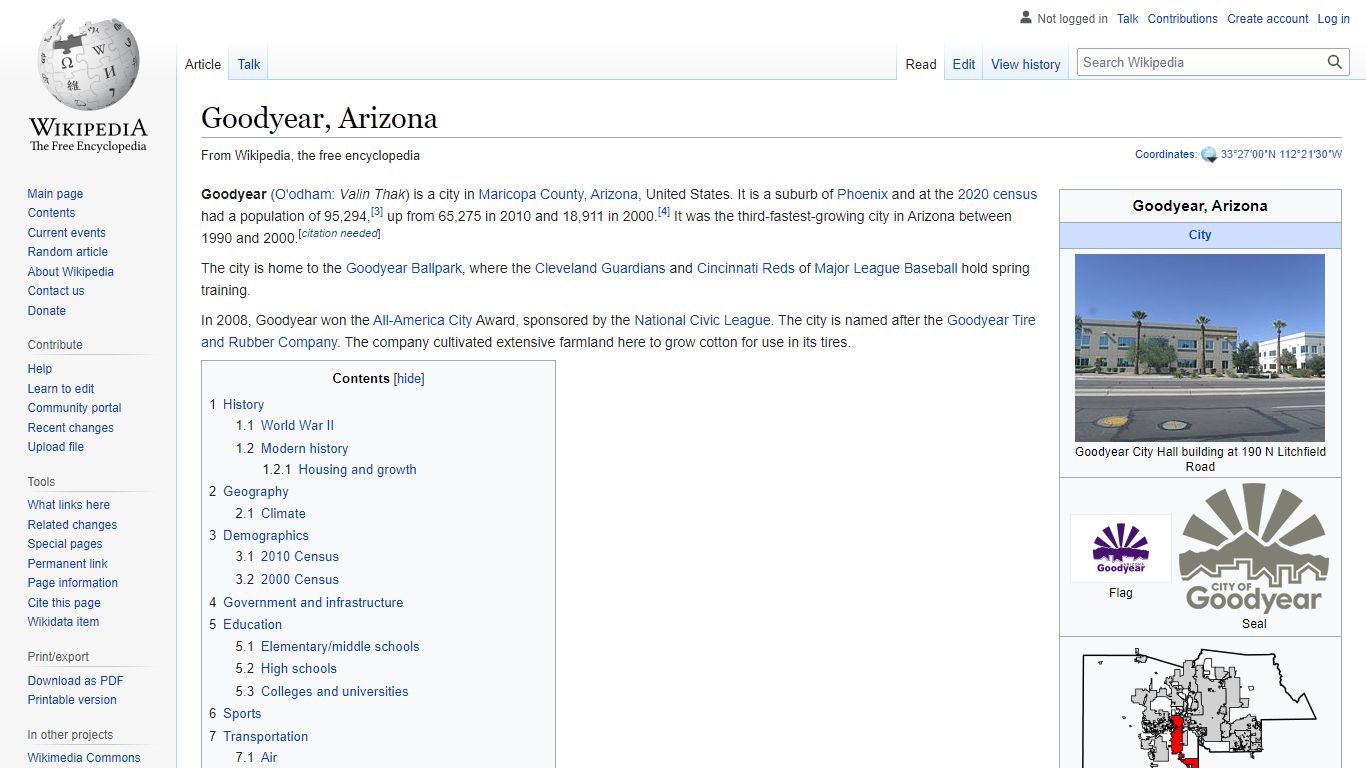Open the Goodyear flag image
1366x768 pixels.
pyautogui.click(x=1120, y=548)
